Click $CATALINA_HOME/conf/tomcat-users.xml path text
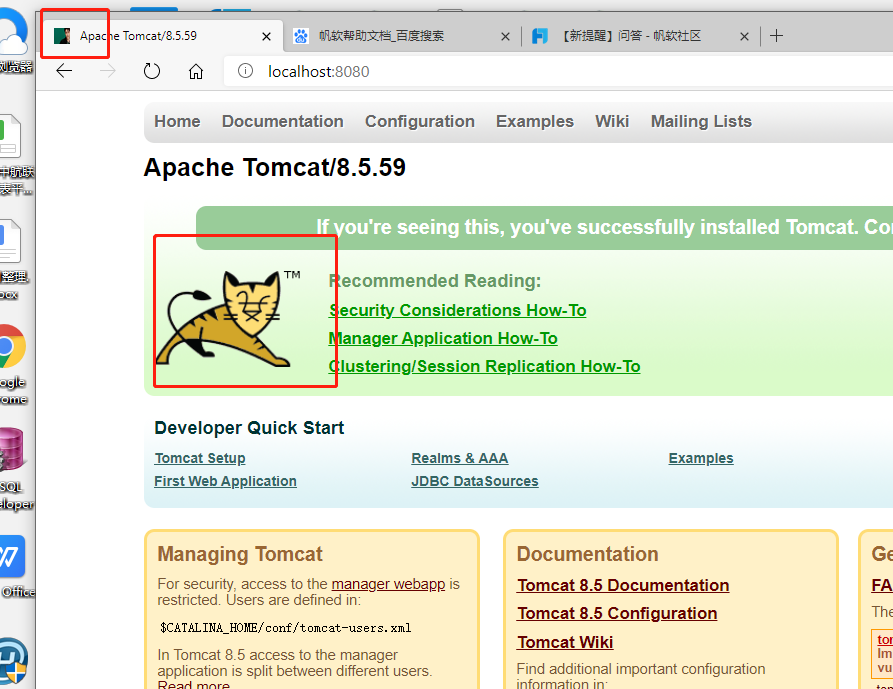 [x=285, y=628]
